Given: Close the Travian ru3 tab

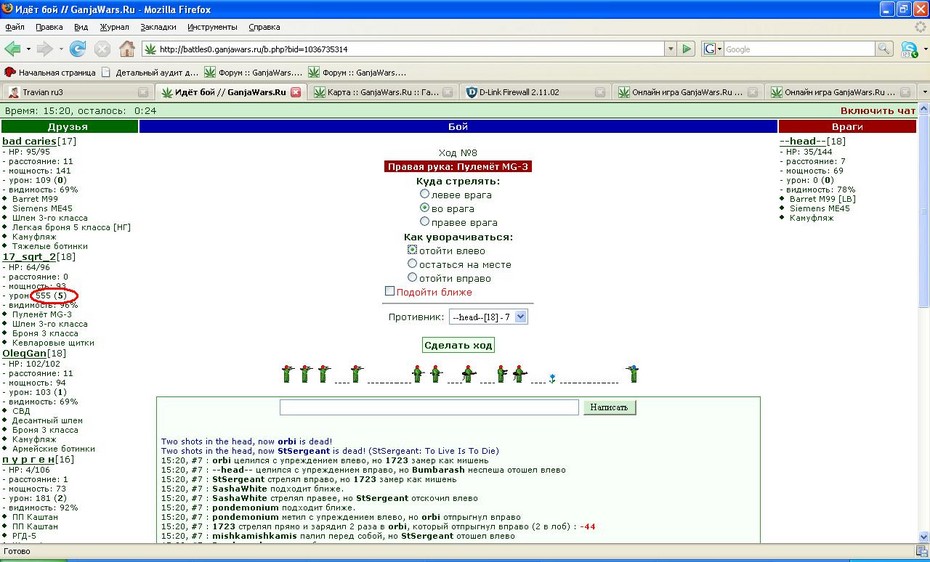Looking at the screenshot, I should 143,92.
